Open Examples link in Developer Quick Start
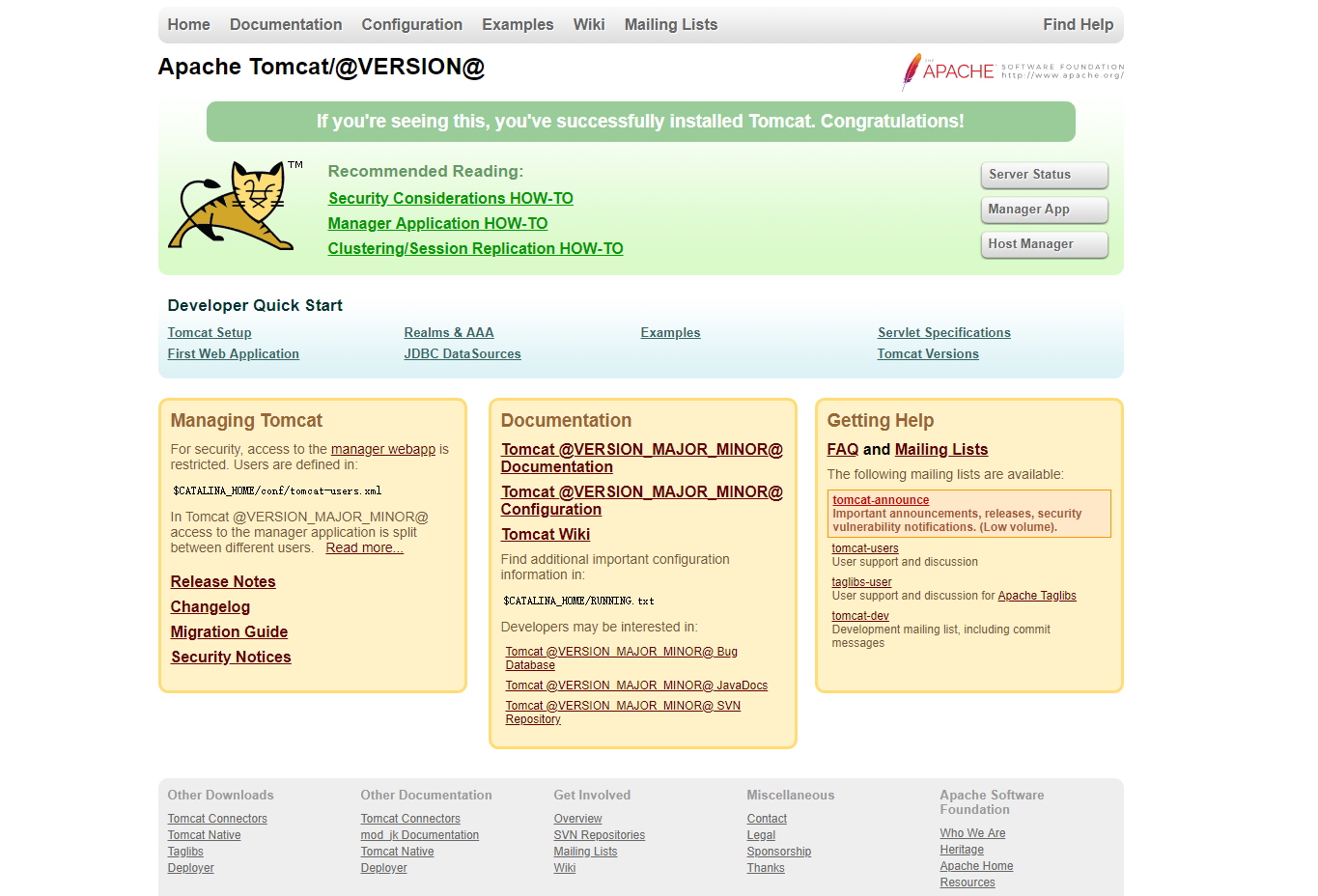Viewport: 1318px width, 896px height. tap(670, 332)
